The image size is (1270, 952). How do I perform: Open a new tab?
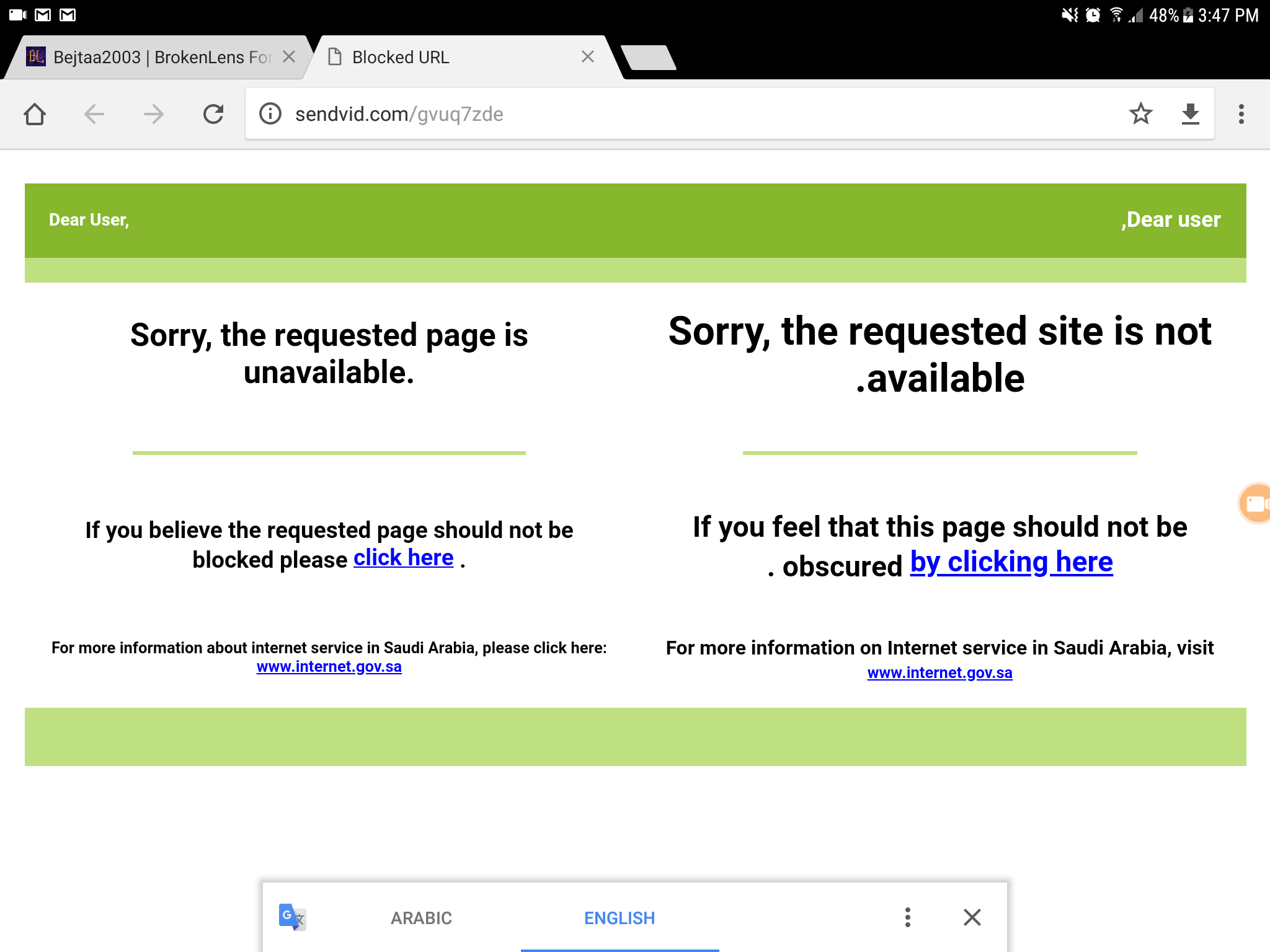point(649,58)
